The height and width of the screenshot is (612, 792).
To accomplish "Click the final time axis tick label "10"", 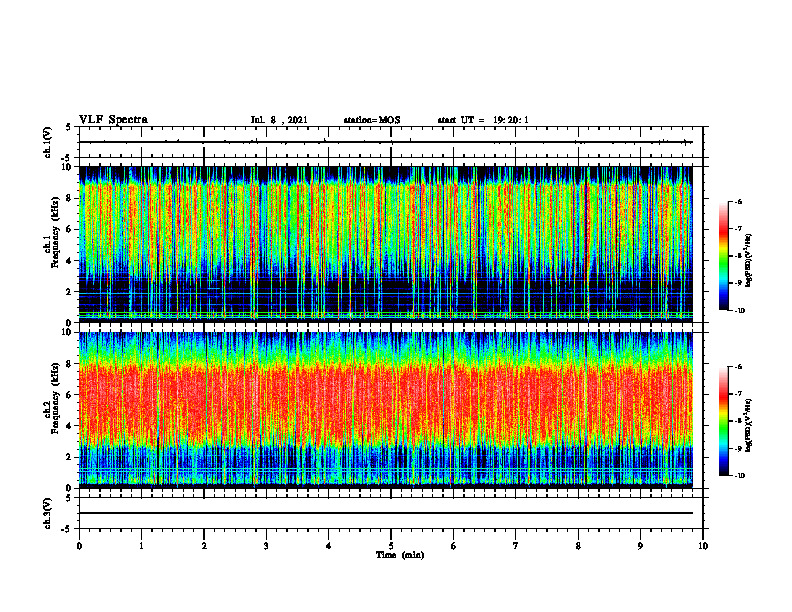I will coord(703,546).
